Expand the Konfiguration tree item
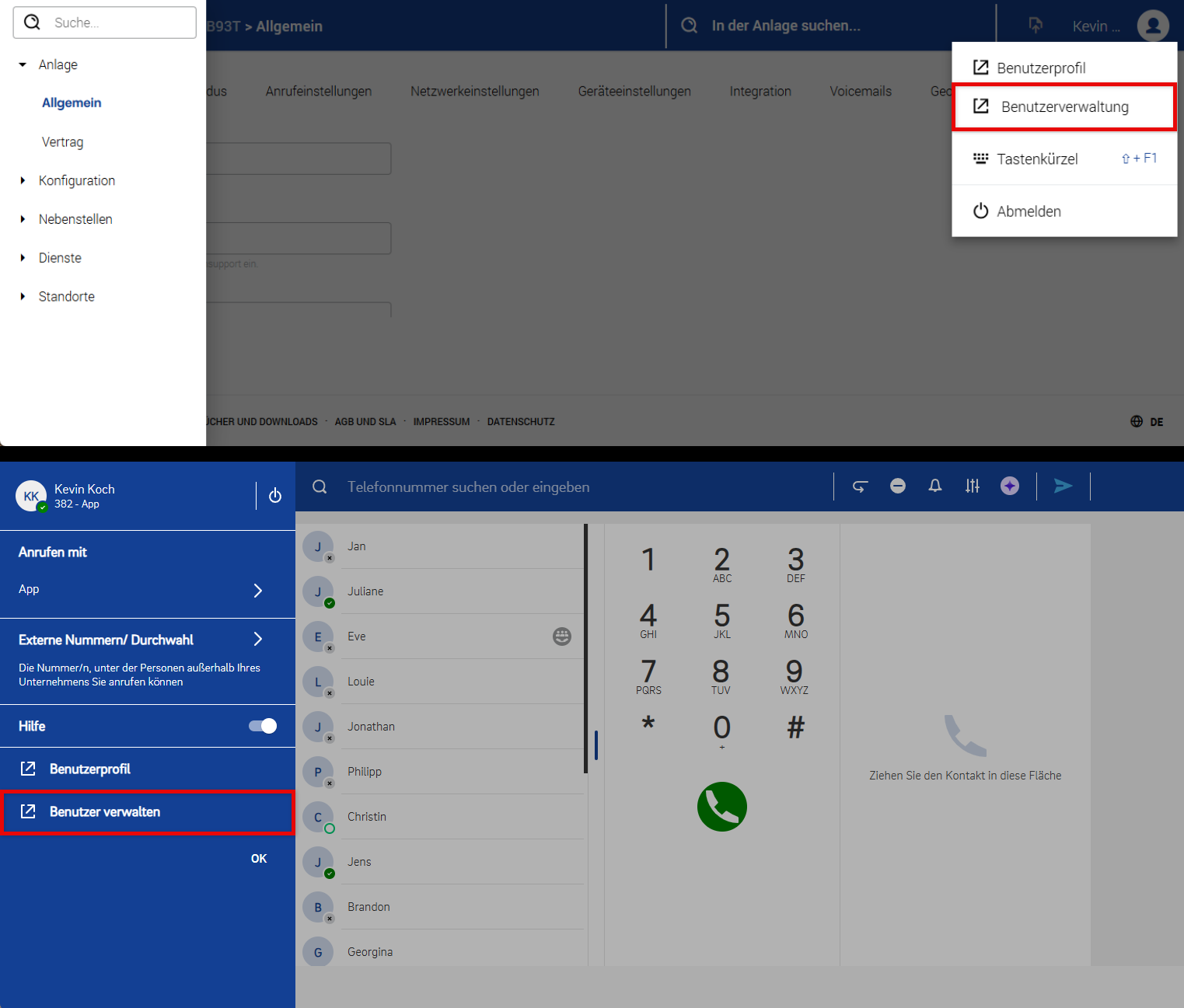Image resolution: width=1184 pixels, height=1008 pixels. pyautogui.click(x=23, y=180)
